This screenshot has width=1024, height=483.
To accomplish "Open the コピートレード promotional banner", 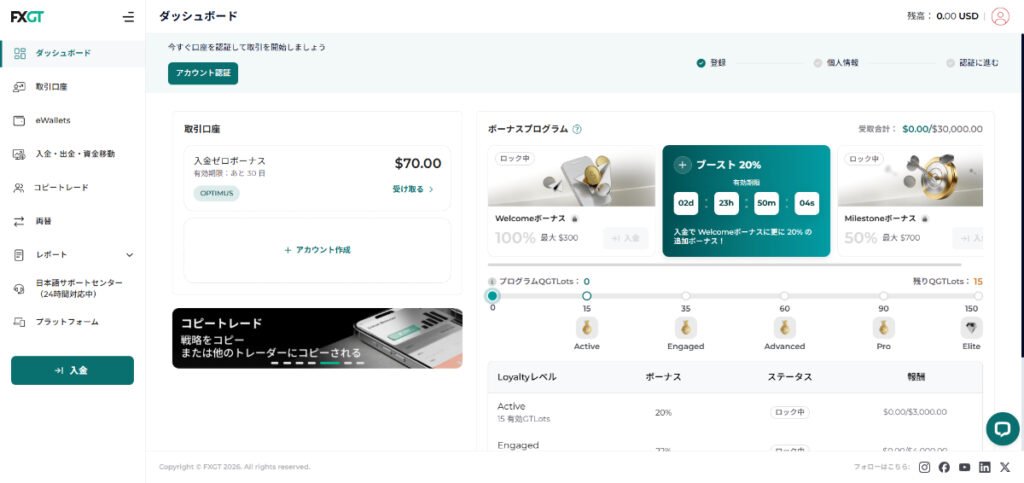I will 317,338.
